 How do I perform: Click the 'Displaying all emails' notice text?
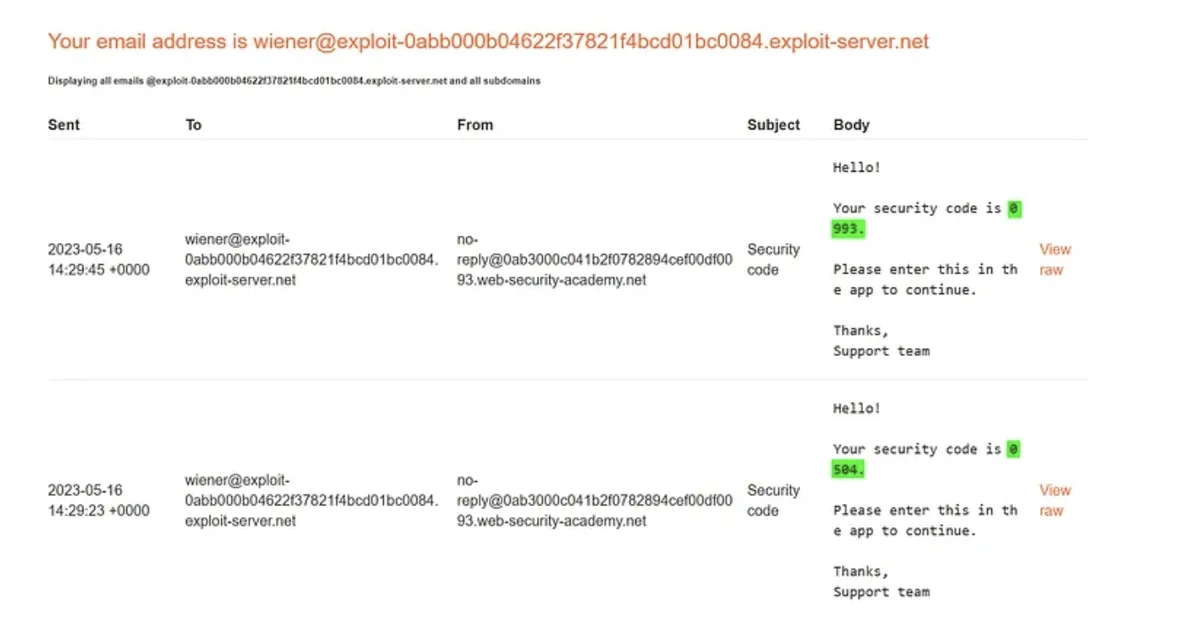pos(294,81)
